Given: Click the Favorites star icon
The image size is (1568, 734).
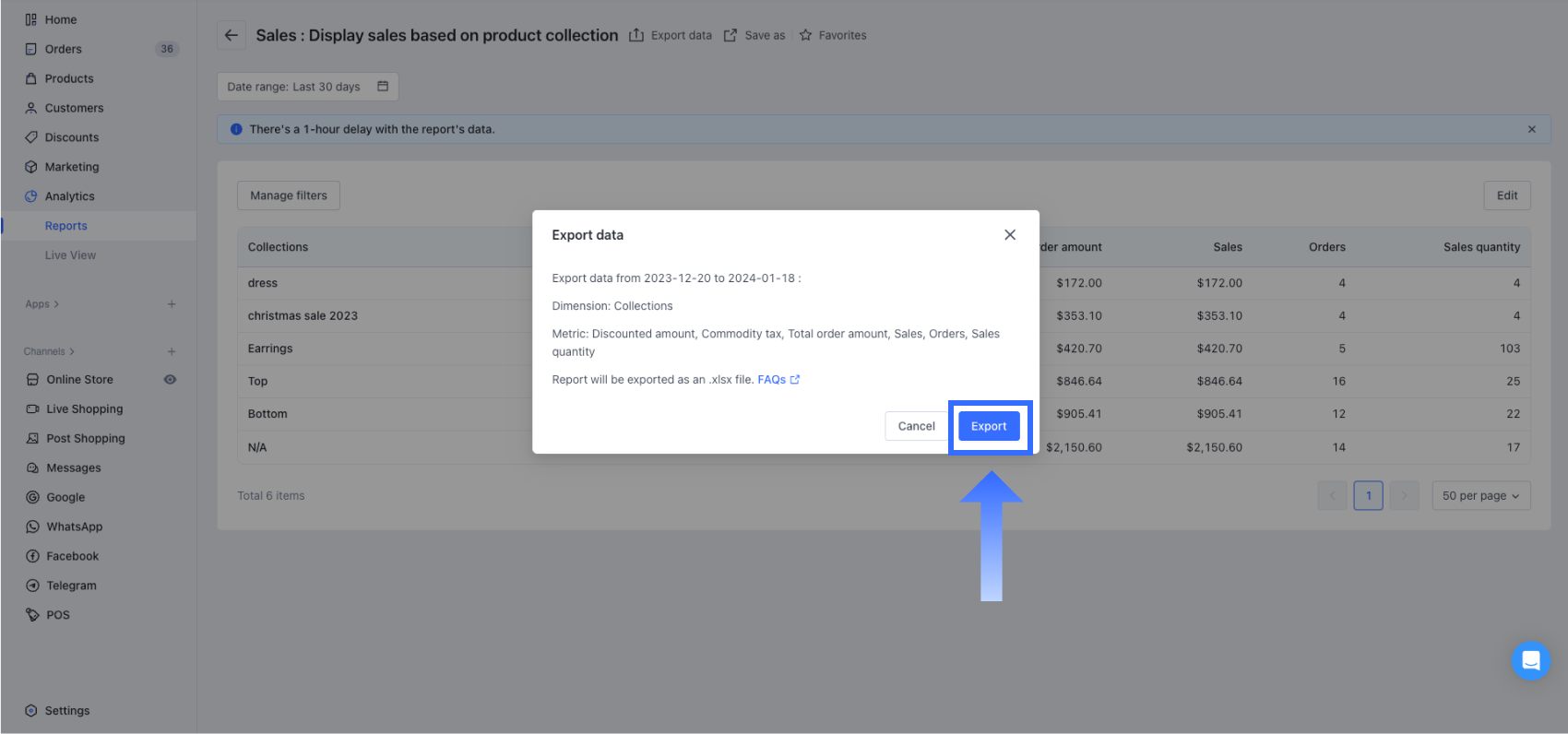Looking at the screenshot, I should click(x=806, y=35).
